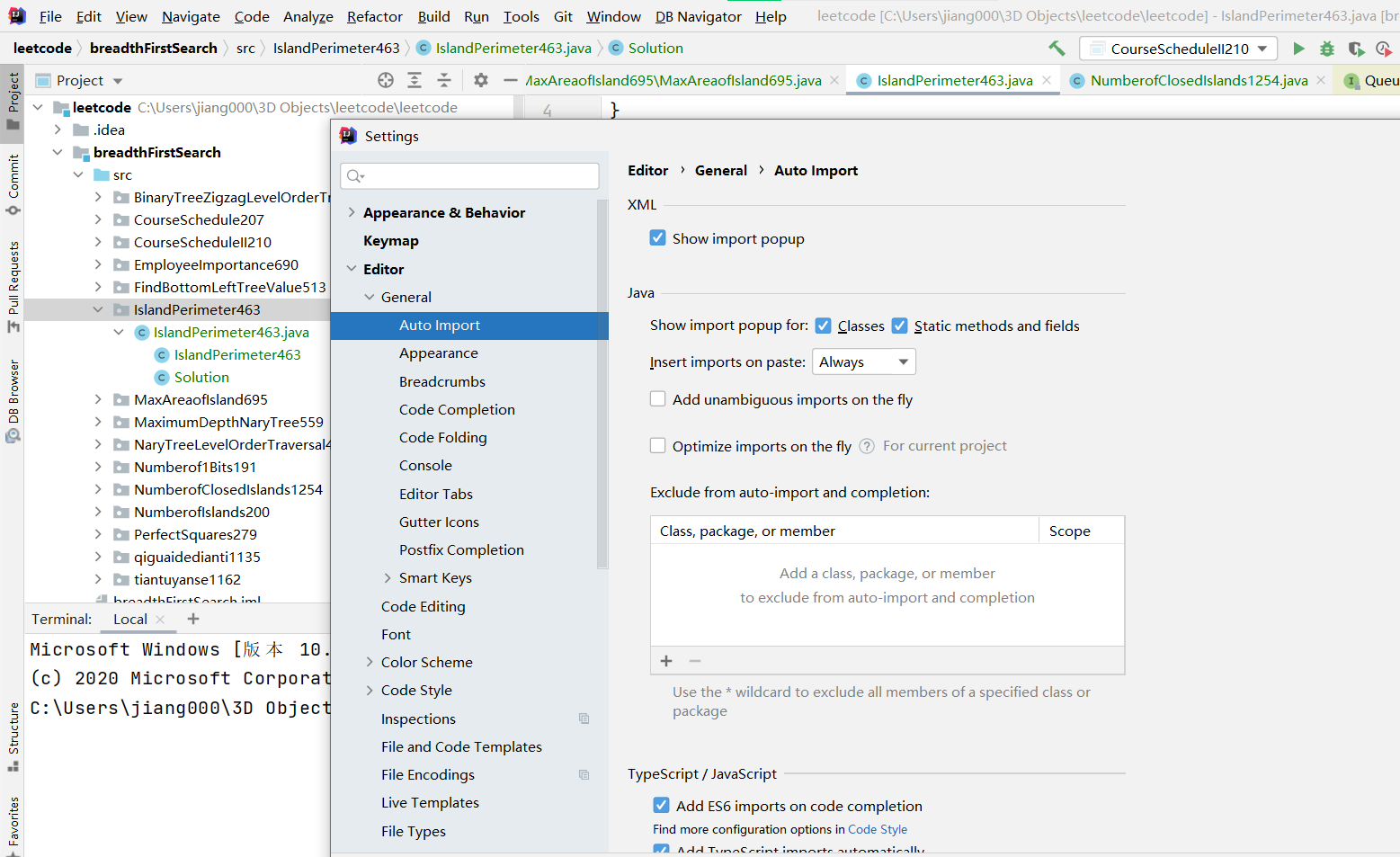Run the CourseScheduleII210 configuration

coord(1298,49)
